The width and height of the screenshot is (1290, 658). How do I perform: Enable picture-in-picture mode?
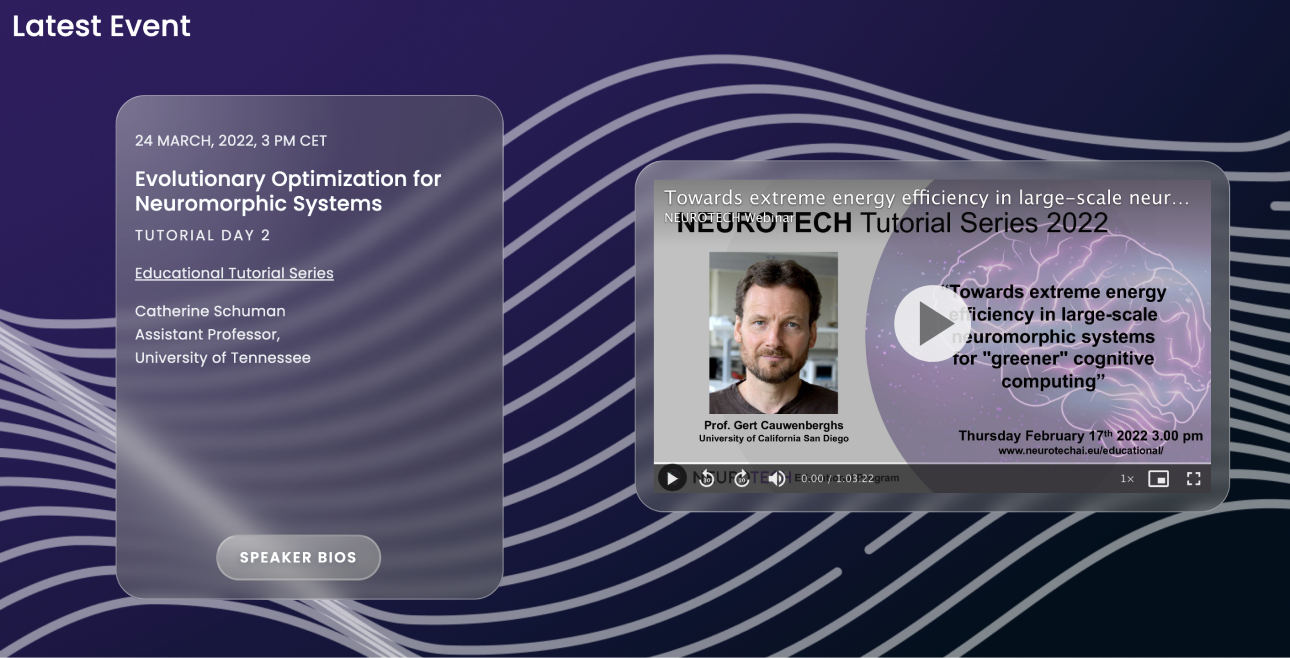pyautogui.click(x=1158, y=479)
